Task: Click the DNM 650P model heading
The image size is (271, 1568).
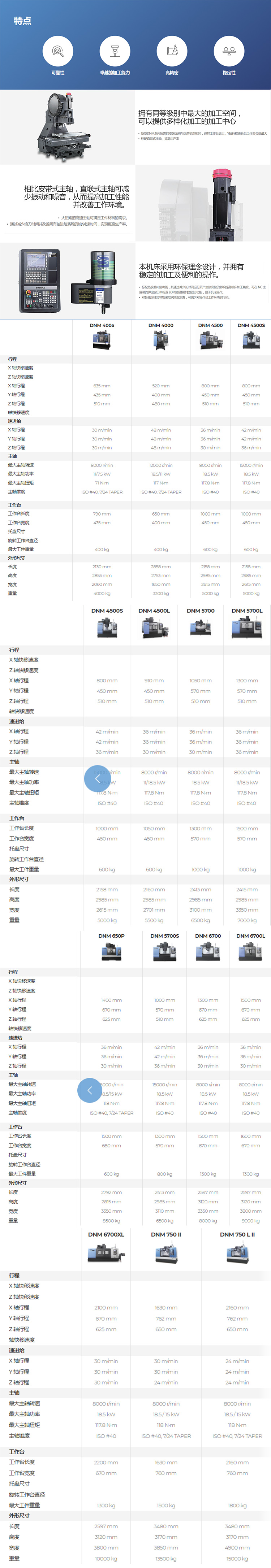Action: 111,935
